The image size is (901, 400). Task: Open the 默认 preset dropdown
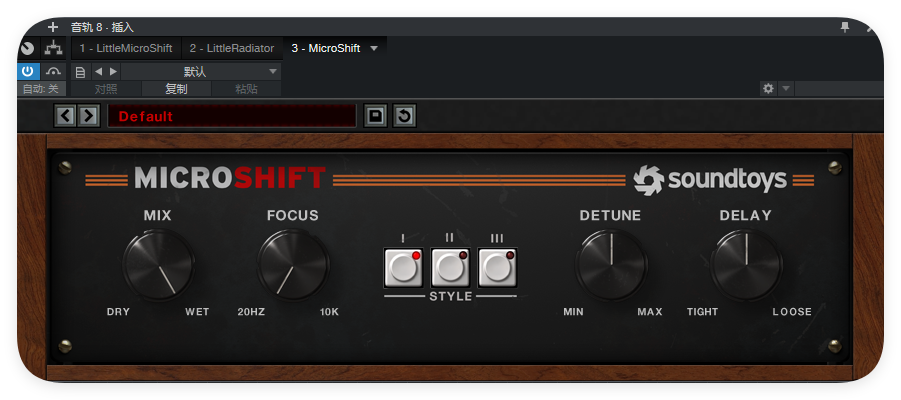pos(201,72)
